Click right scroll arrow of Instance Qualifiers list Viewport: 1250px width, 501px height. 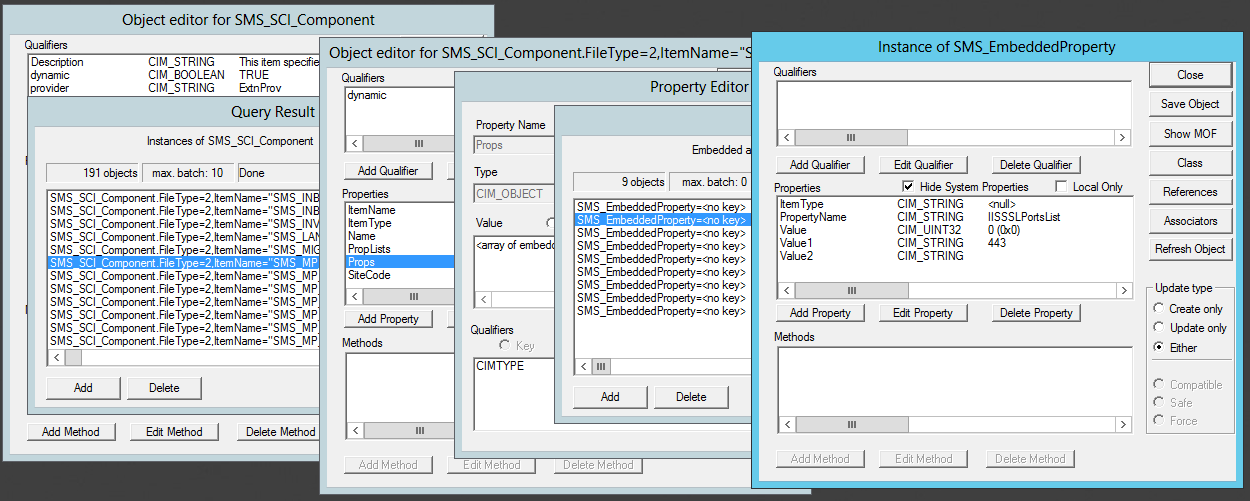click(1123, 138)
